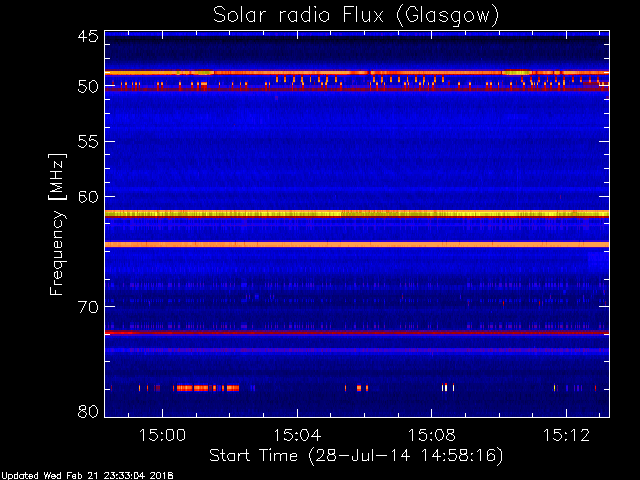The image size is (640, 480).
Task: Click the 60 frequency tick label
Action: pos(88,197)
